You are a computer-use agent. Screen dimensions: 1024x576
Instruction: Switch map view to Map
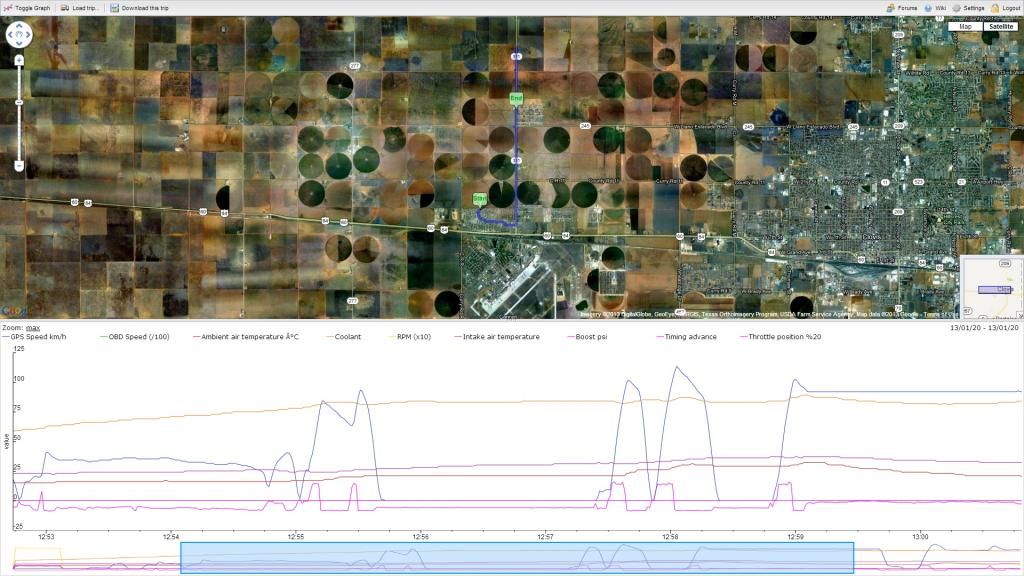(965, 27)
